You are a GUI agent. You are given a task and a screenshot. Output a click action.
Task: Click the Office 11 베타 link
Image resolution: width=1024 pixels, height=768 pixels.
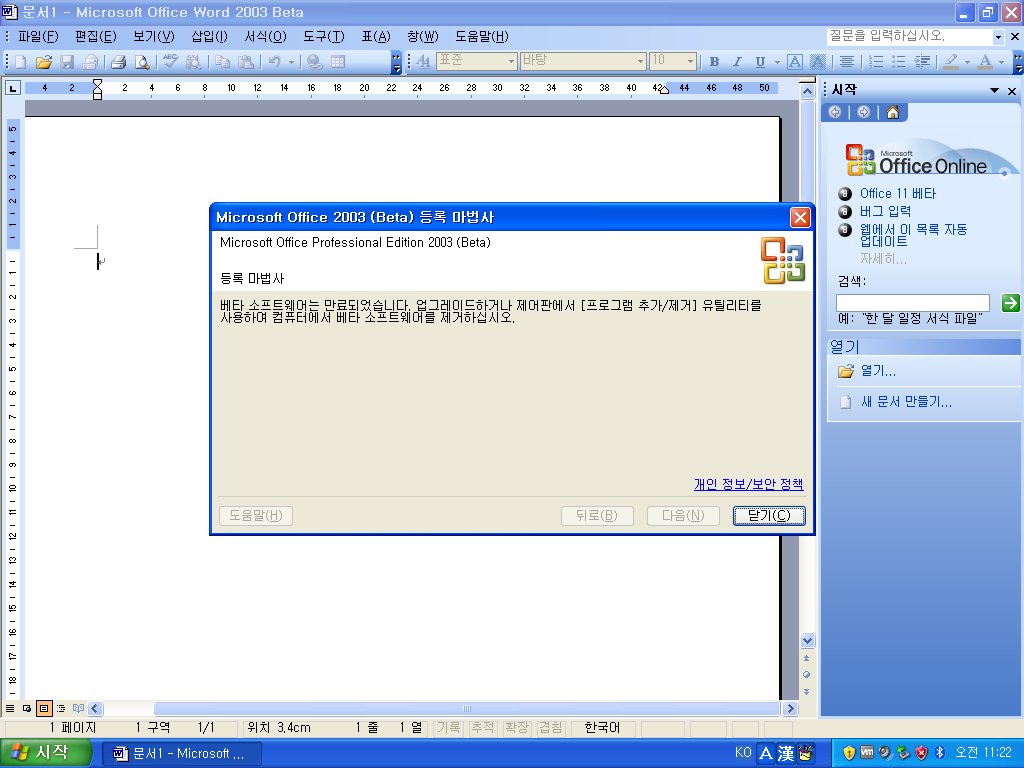click(x=897, y=193)
